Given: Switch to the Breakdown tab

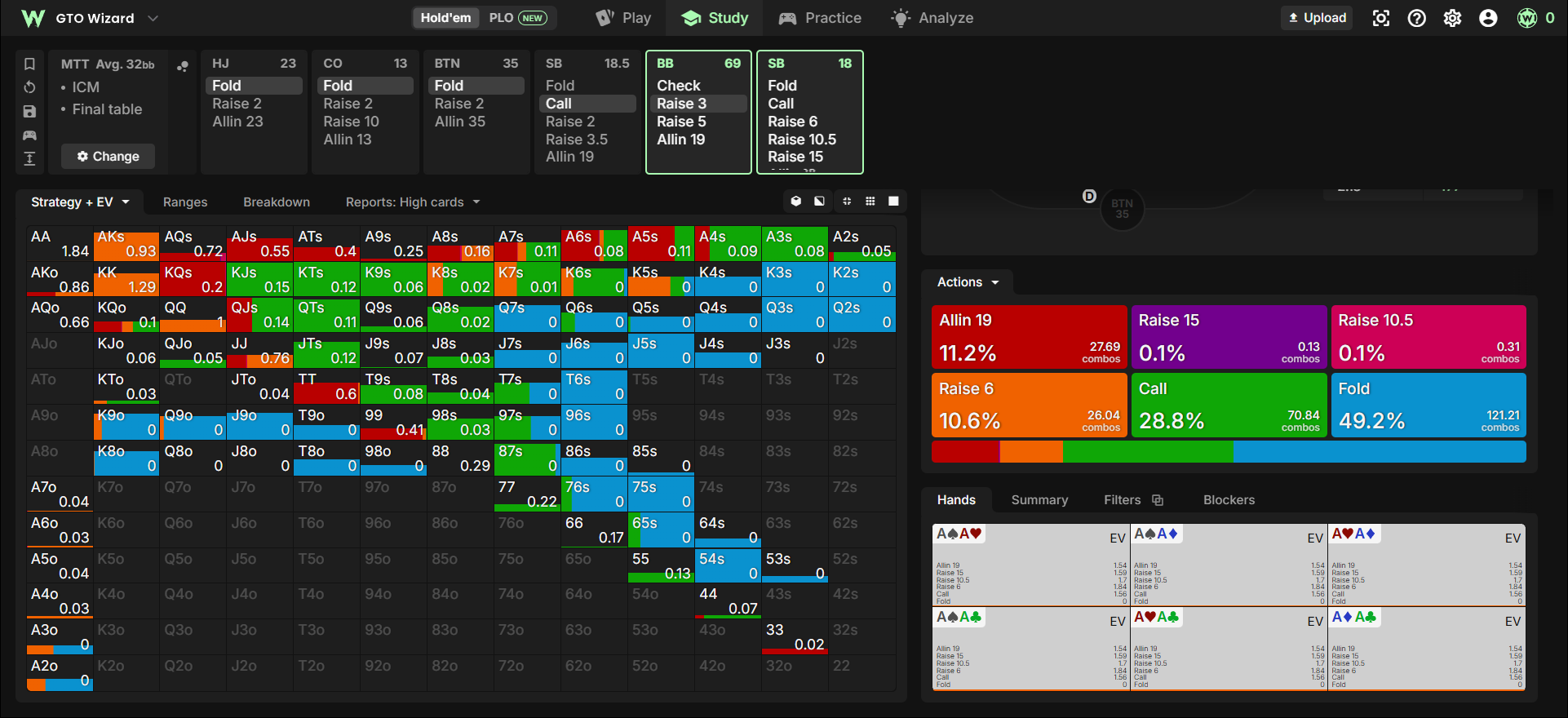Looking at the screenshot, I should pos(277,202).
